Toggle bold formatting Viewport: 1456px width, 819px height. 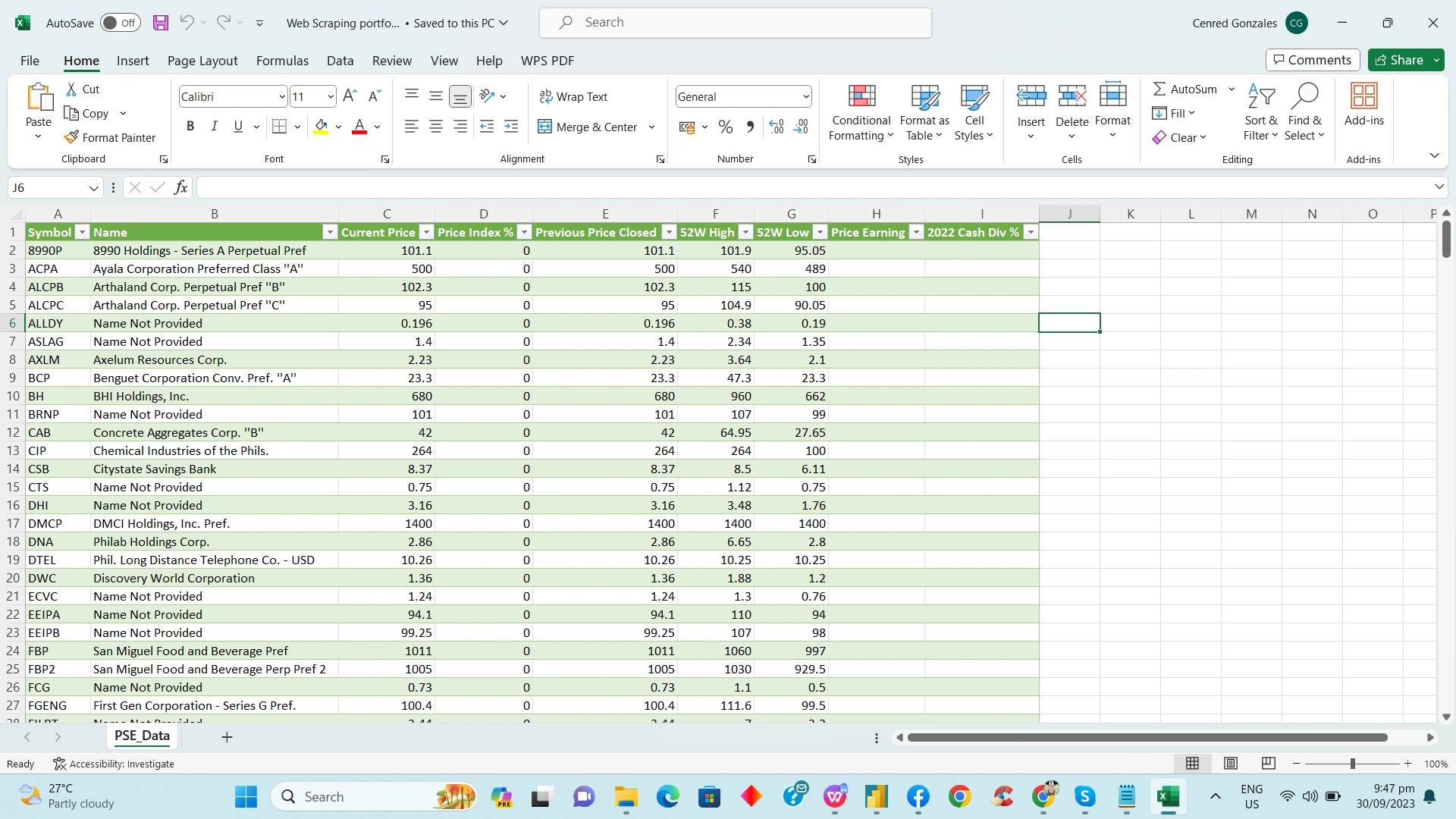pos(190,126)
